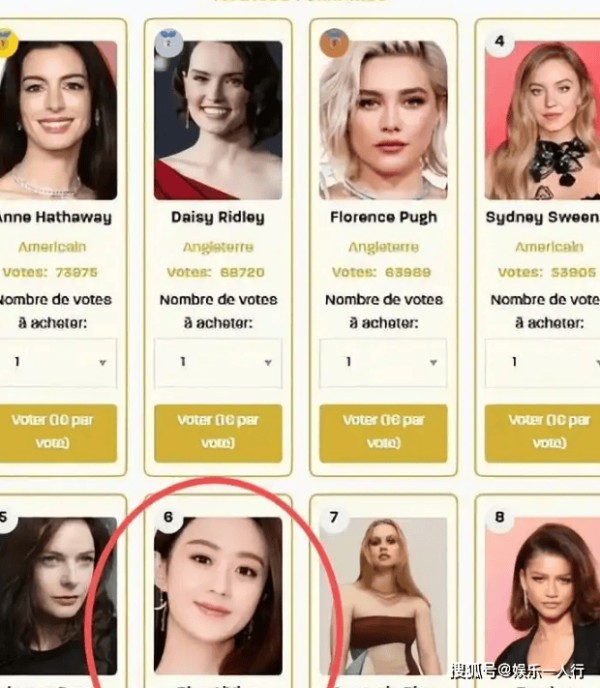600x688 pixels.
Task: Open Daisy Ridley portrait photo
Action: click(x=218, y=120)
